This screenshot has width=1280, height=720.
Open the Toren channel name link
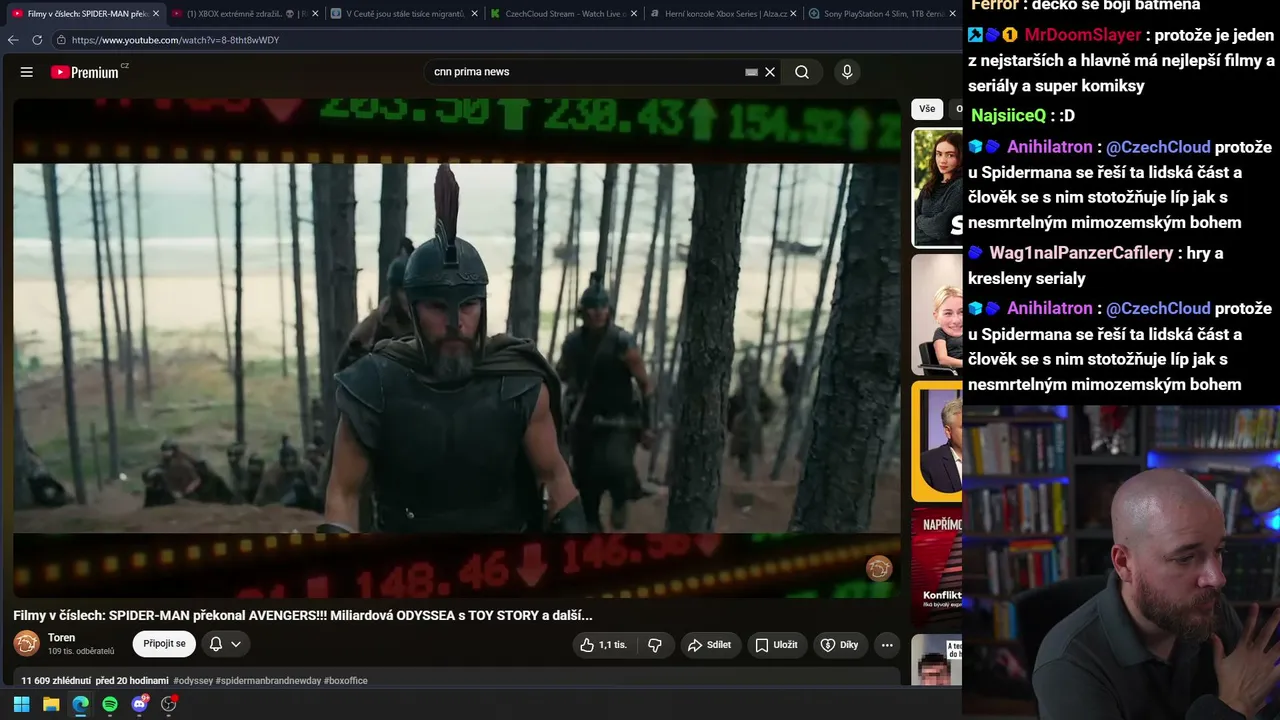click(61, 638)
